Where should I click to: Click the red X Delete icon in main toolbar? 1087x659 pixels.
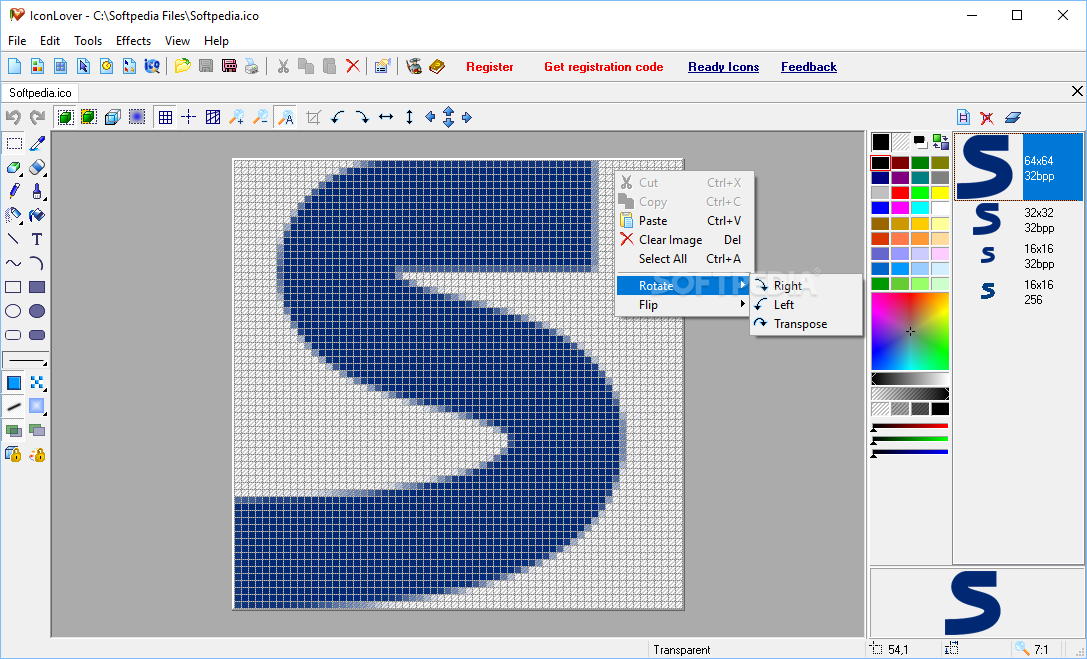point(353,67)
